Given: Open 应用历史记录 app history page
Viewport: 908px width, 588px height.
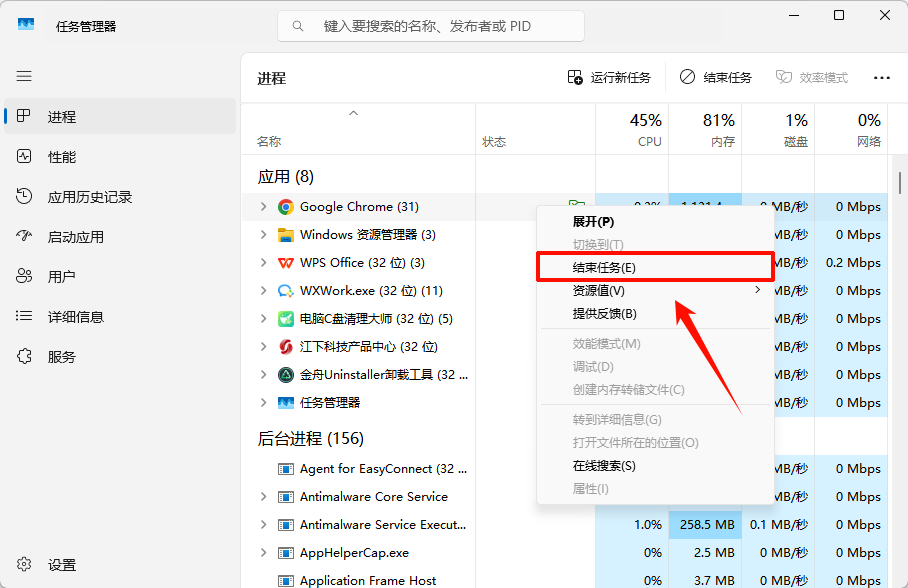Looking at the screenshot, I should [x=89, y=197].
